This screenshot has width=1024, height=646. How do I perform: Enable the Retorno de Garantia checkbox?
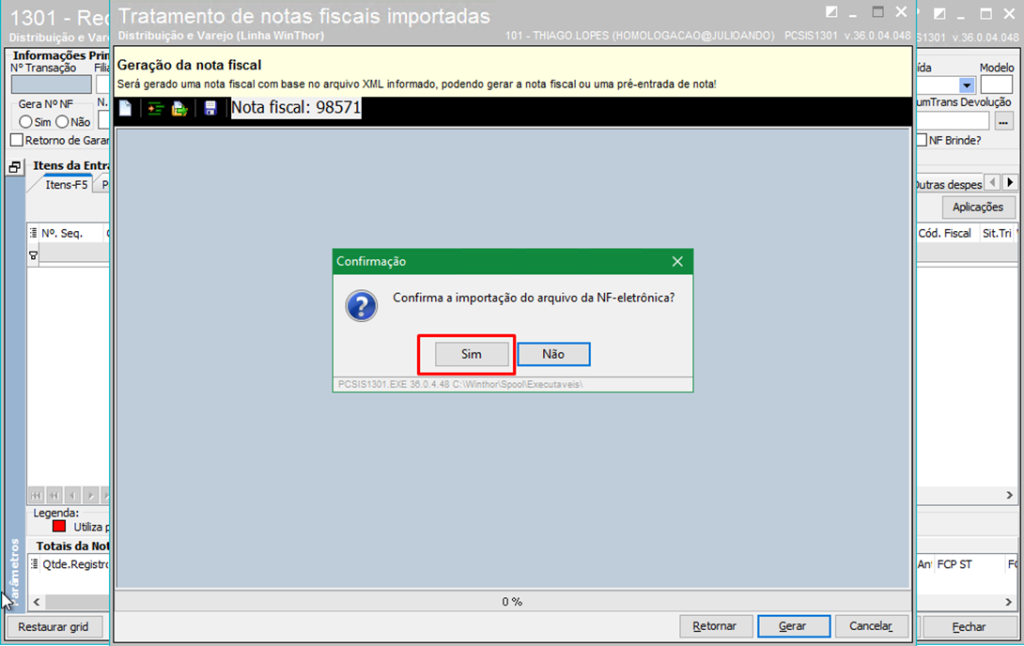coord(16,141)
